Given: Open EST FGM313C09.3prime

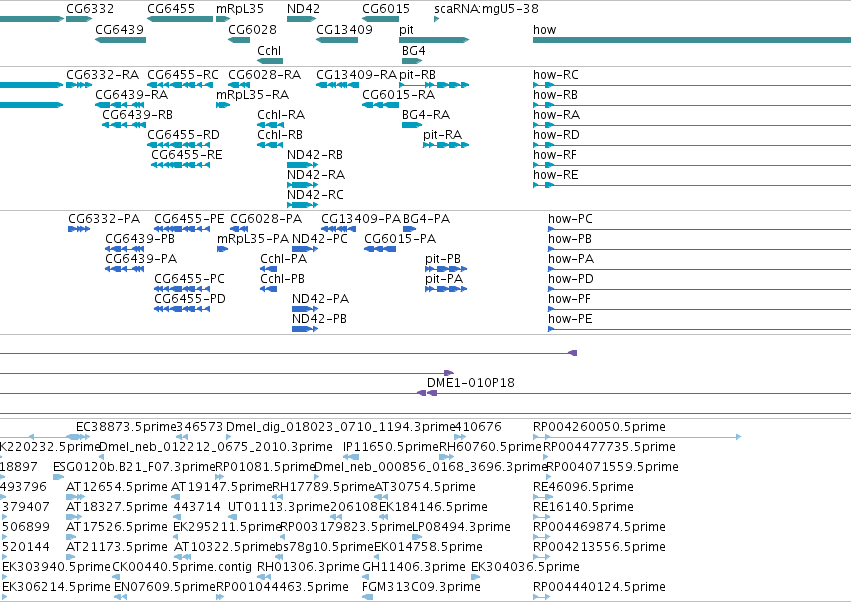Looking at the screenshot, I should (421, 587).
